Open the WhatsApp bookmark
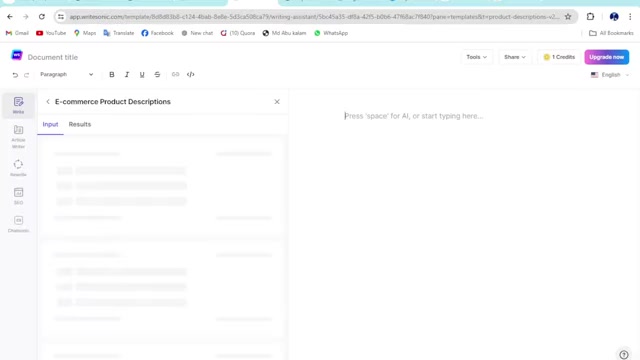 [331, 33]
